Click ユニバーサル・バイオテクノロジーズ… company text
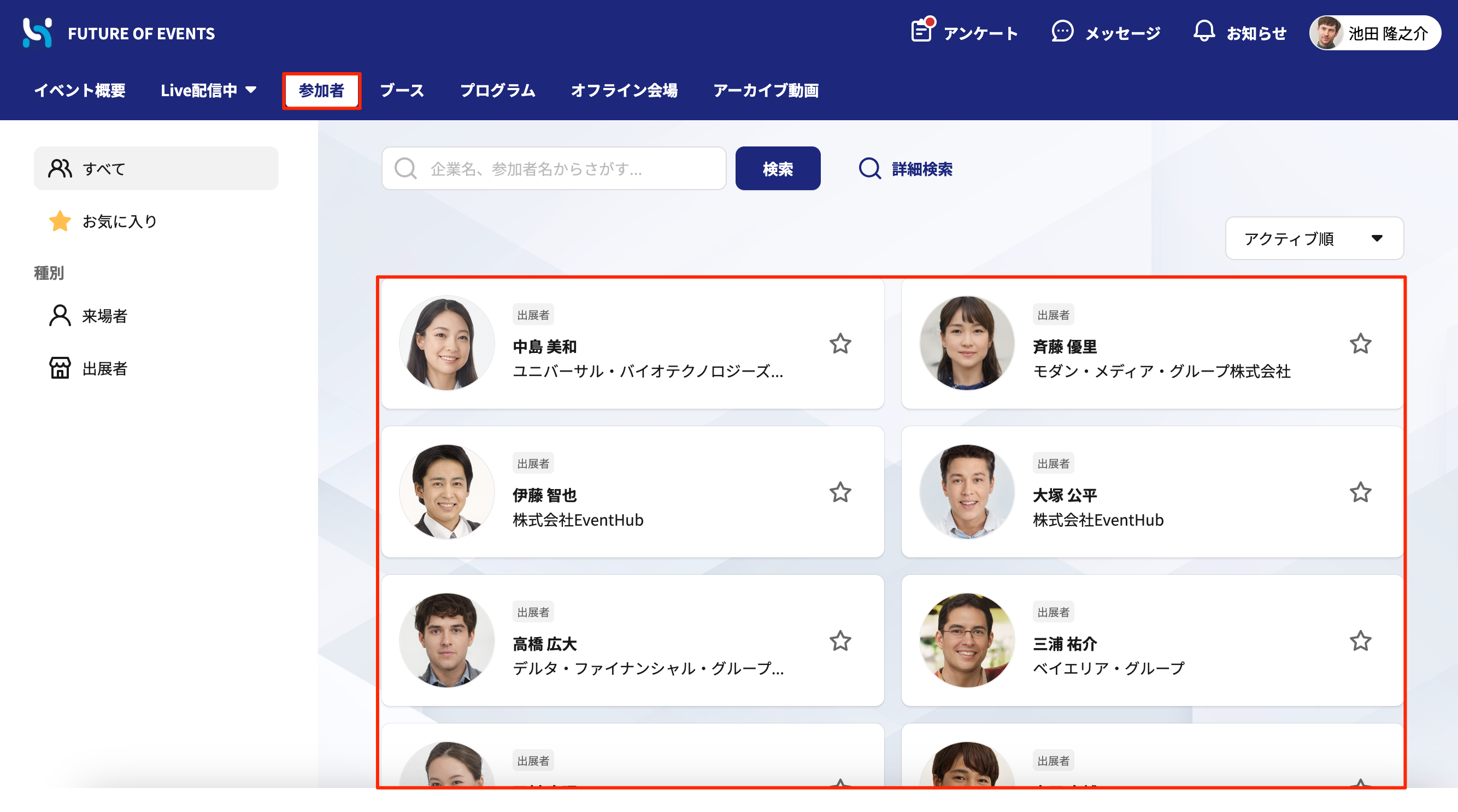The width and height of the screenshot is (1458, 812). 648,372
